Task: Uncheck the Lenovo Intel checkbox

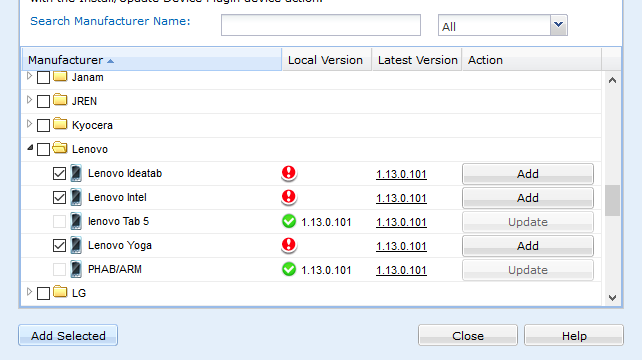Action: tap(59, 198)
